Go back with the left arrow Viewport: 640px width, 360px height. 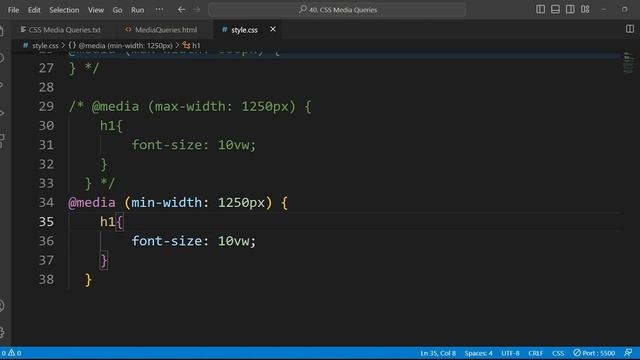(181, 9)
